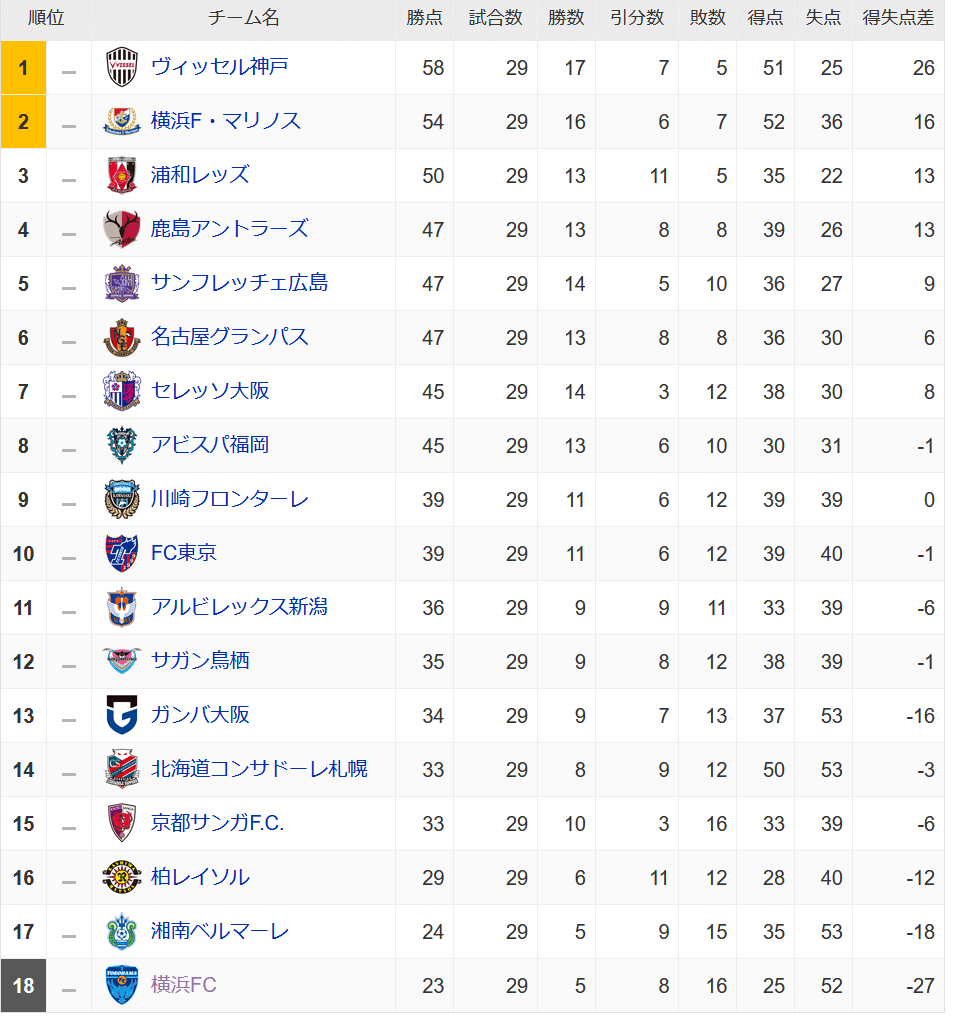953x1022 pixels.
Task: Click the 得失点差 column header
Action: 898,18
